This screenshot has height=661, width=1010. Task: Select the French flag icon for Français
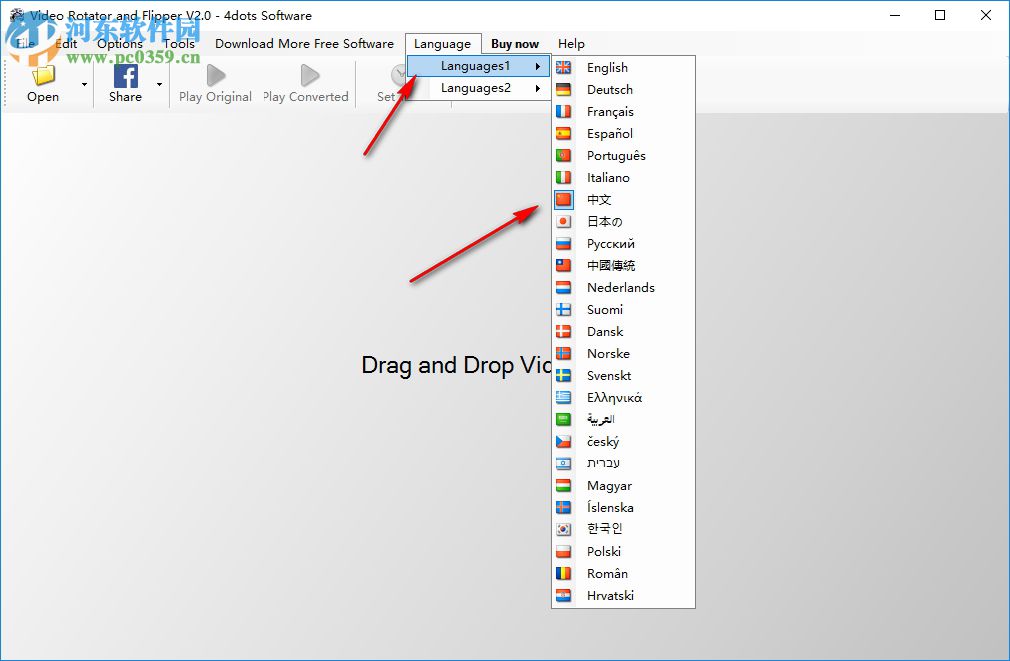[x=564, y=111]
